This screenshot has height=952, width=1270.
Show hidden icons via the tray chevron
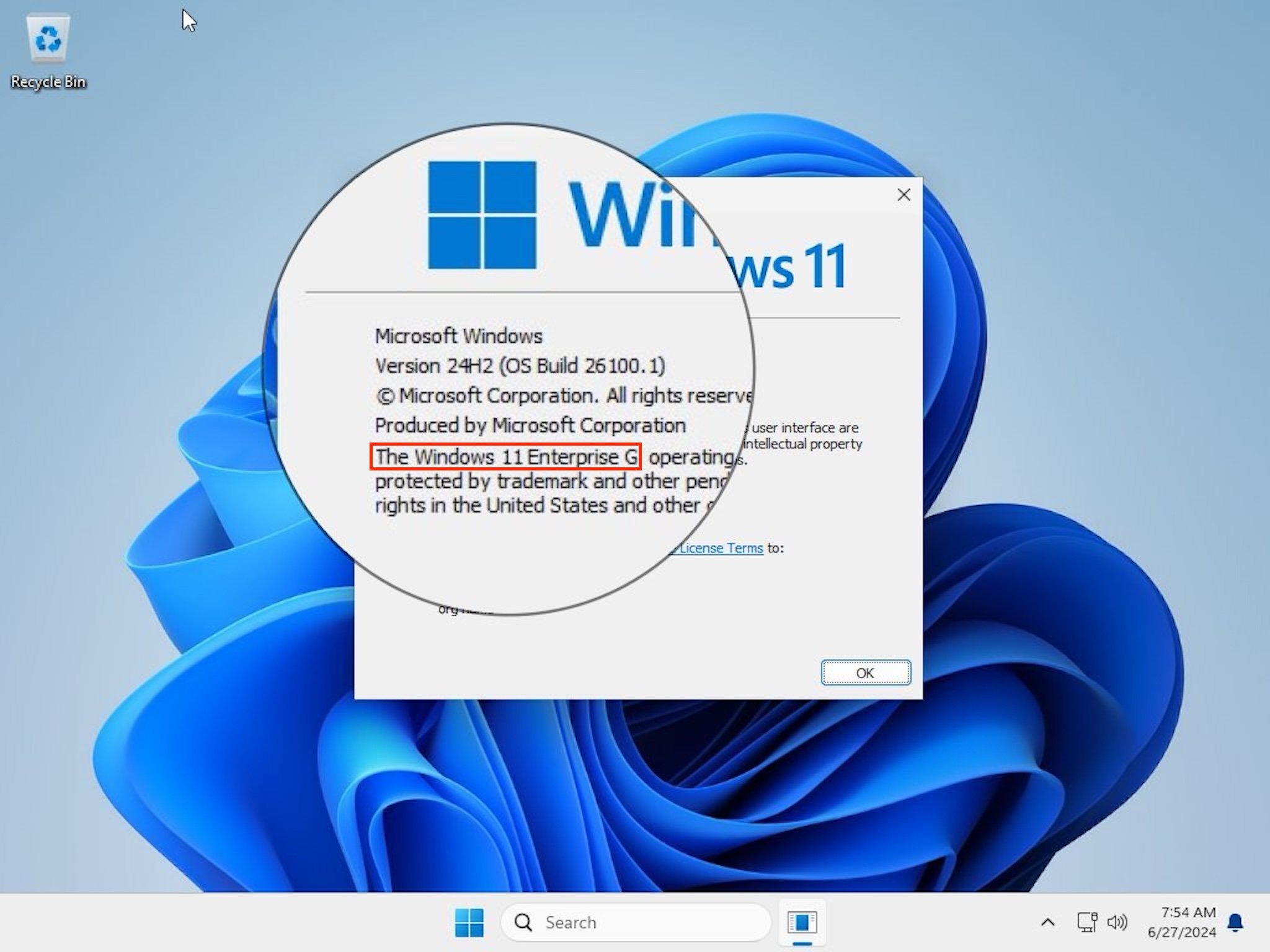(x=1047, y=922)
